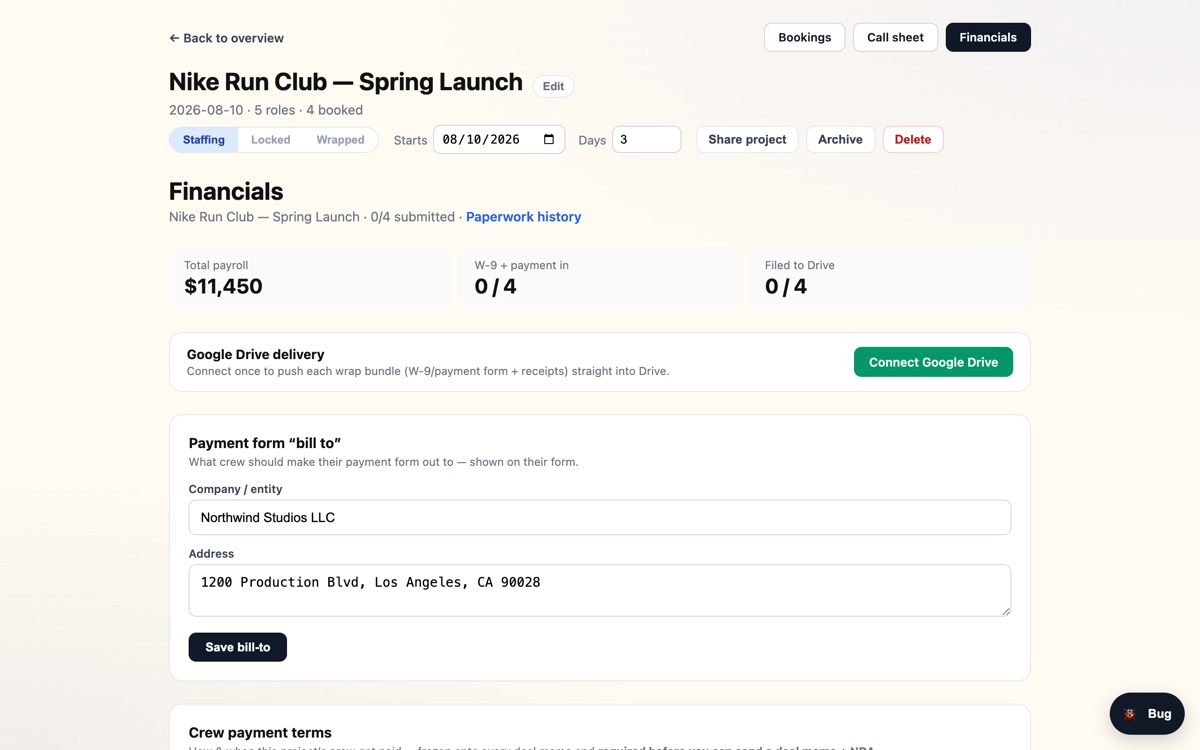Open the Bookings tab
Screen dimensions: 1200x750
pos(805,37)
